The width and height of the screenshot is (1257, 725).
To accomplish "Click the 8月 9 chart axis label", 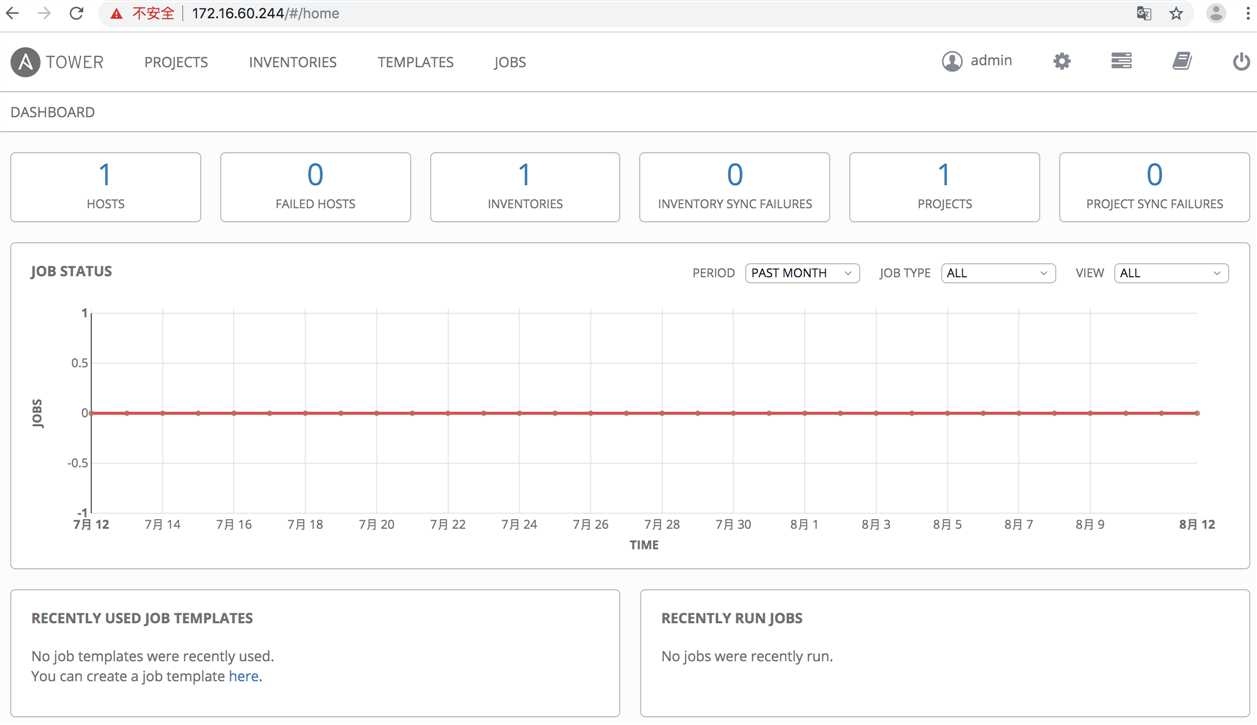I will coord(1089,525).
